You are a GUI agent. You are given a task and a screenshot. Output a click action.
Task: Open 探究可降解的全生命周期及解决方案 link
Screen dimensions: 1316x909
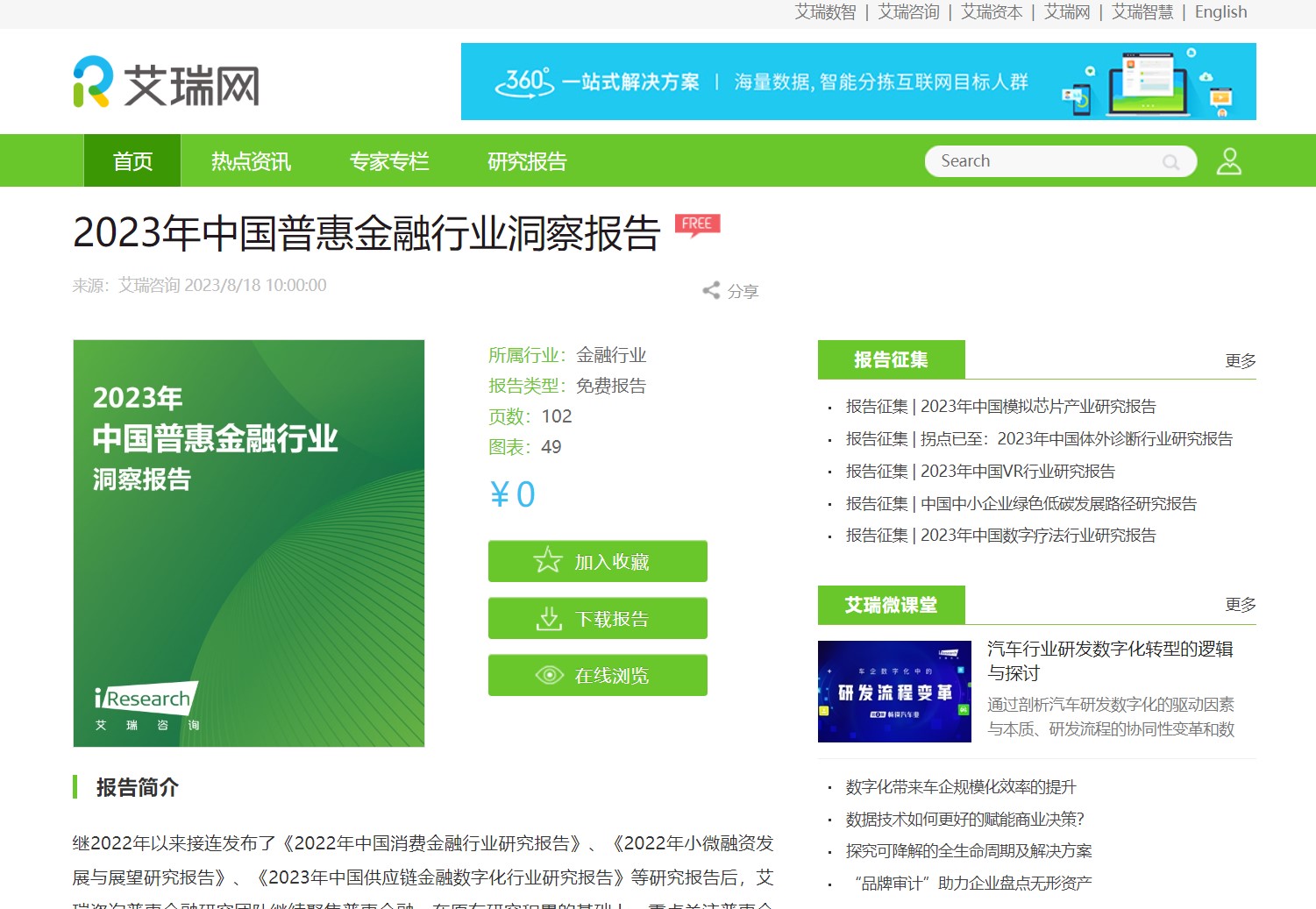(969, 851)
